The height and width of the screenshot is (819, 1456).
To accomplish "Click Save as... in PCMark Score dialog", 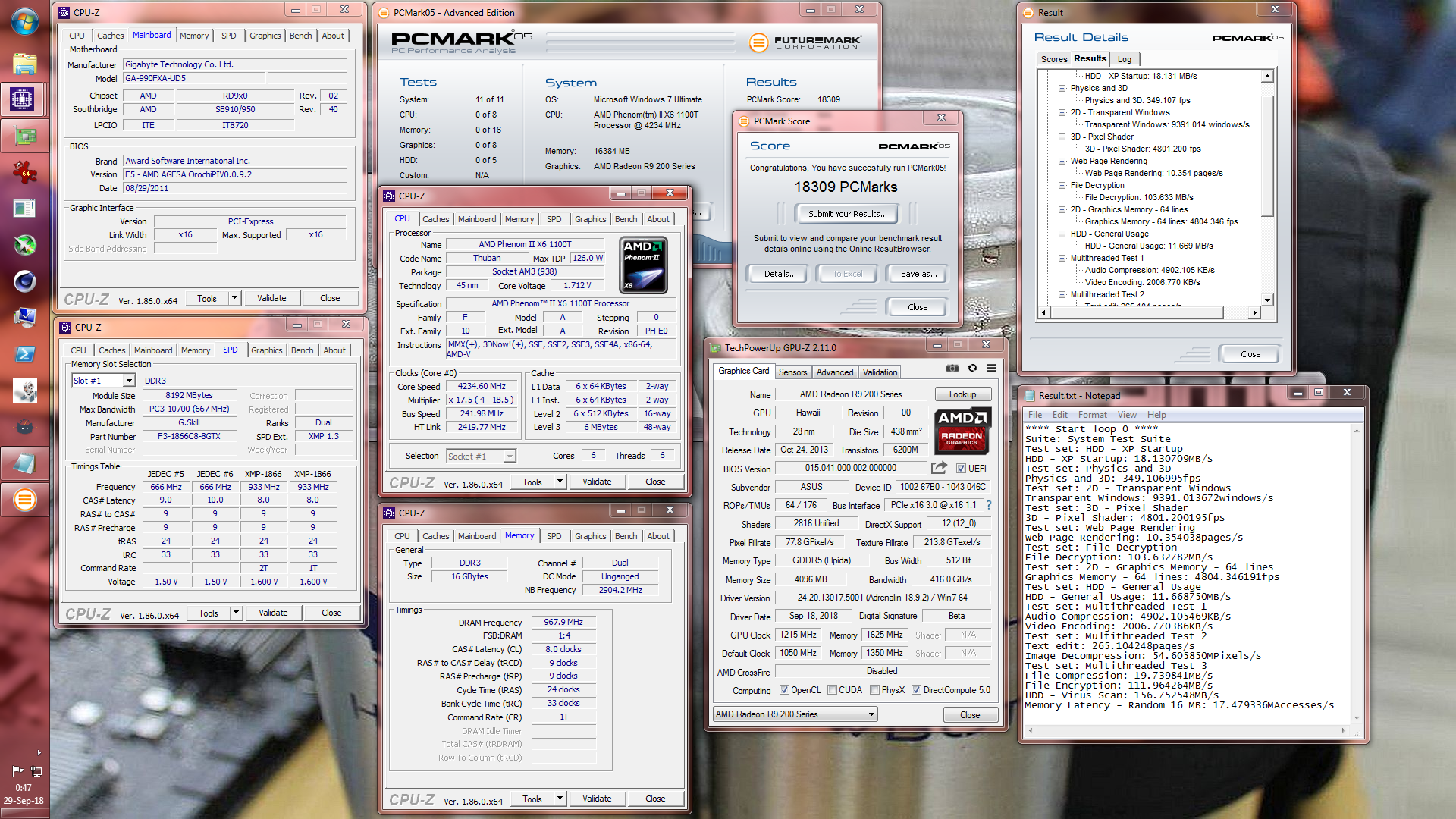I will click(x=918, y=274).
